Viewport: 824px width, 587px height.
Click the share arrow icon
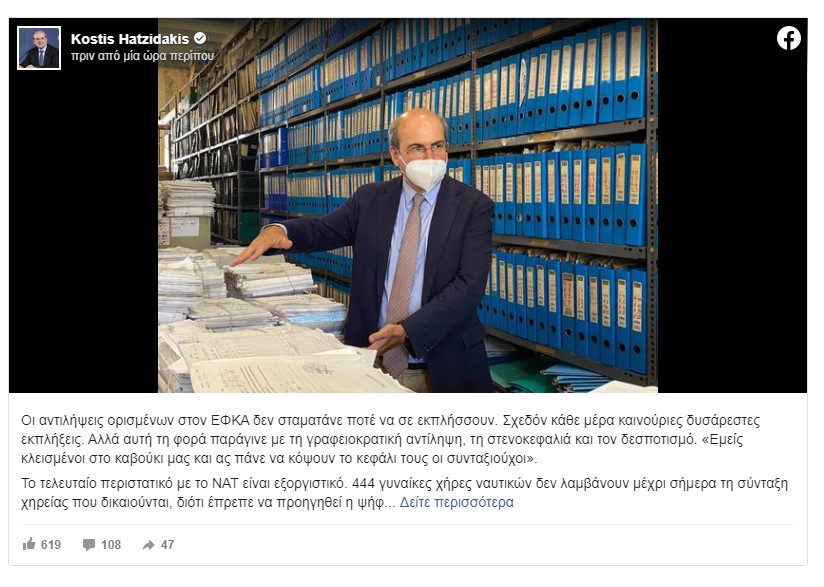pyautogui.click(x=149, y=545)
